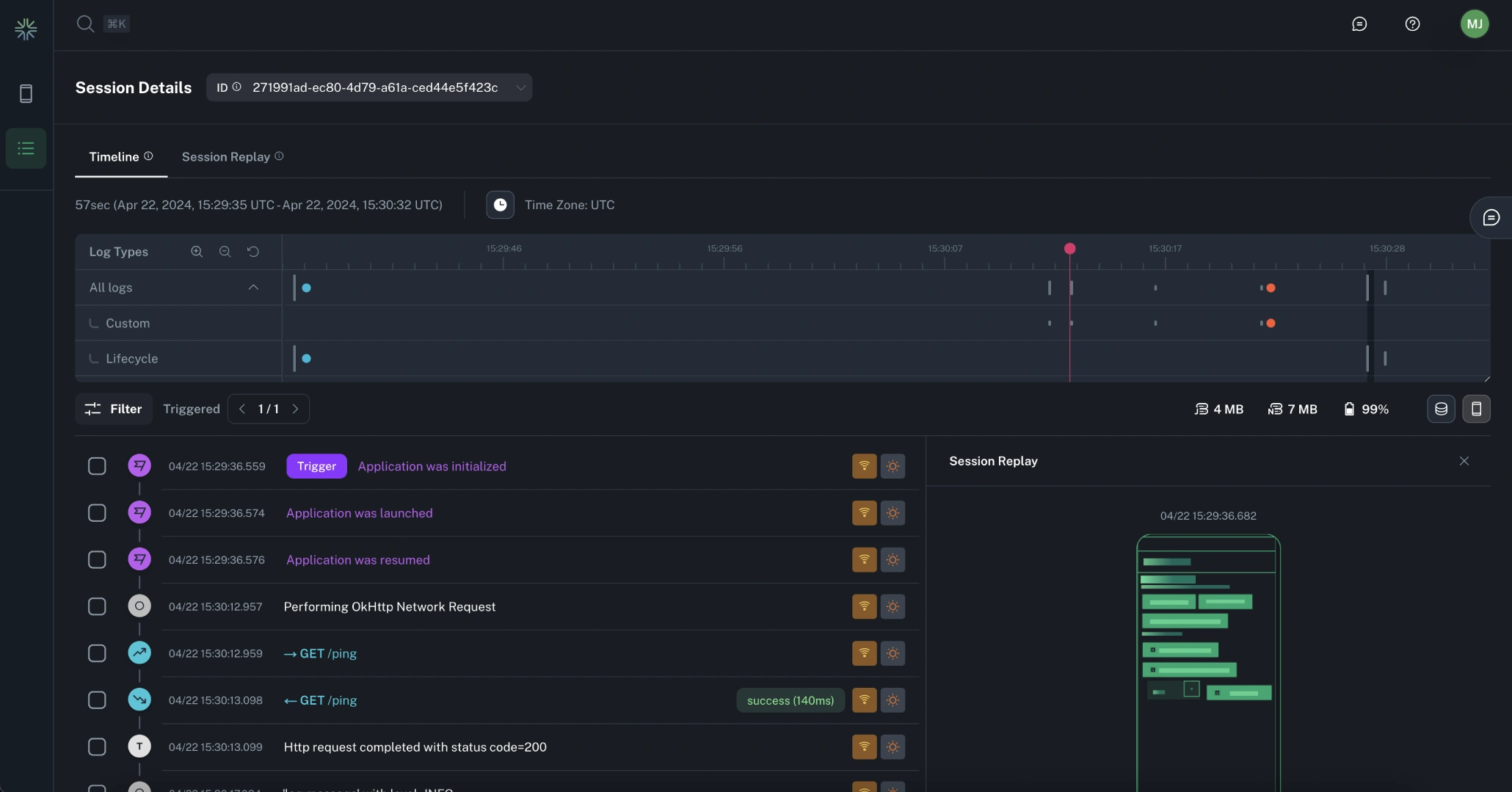The width and height of the screenshot is (1512, 792).
Task: Reset the timeline zoom level
Action: (x=253, y=252)
